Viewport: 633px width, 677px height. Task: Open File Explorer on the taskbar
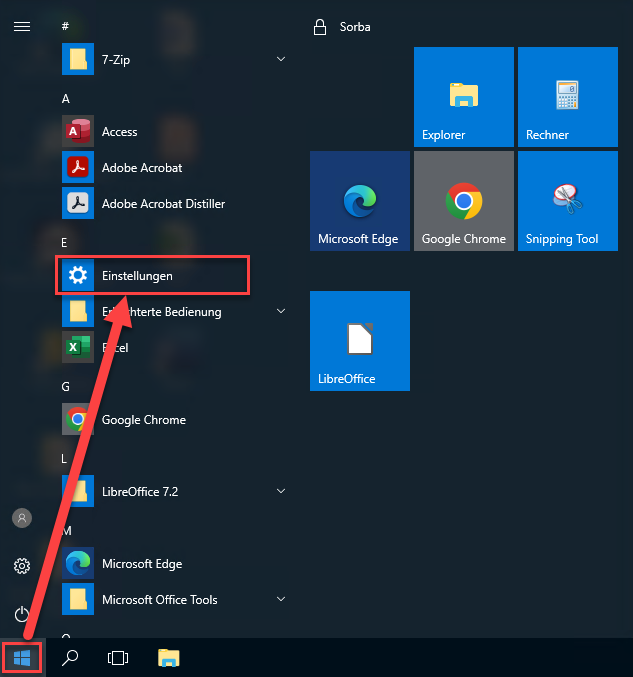pyautogui.click(x=168, y=658)
